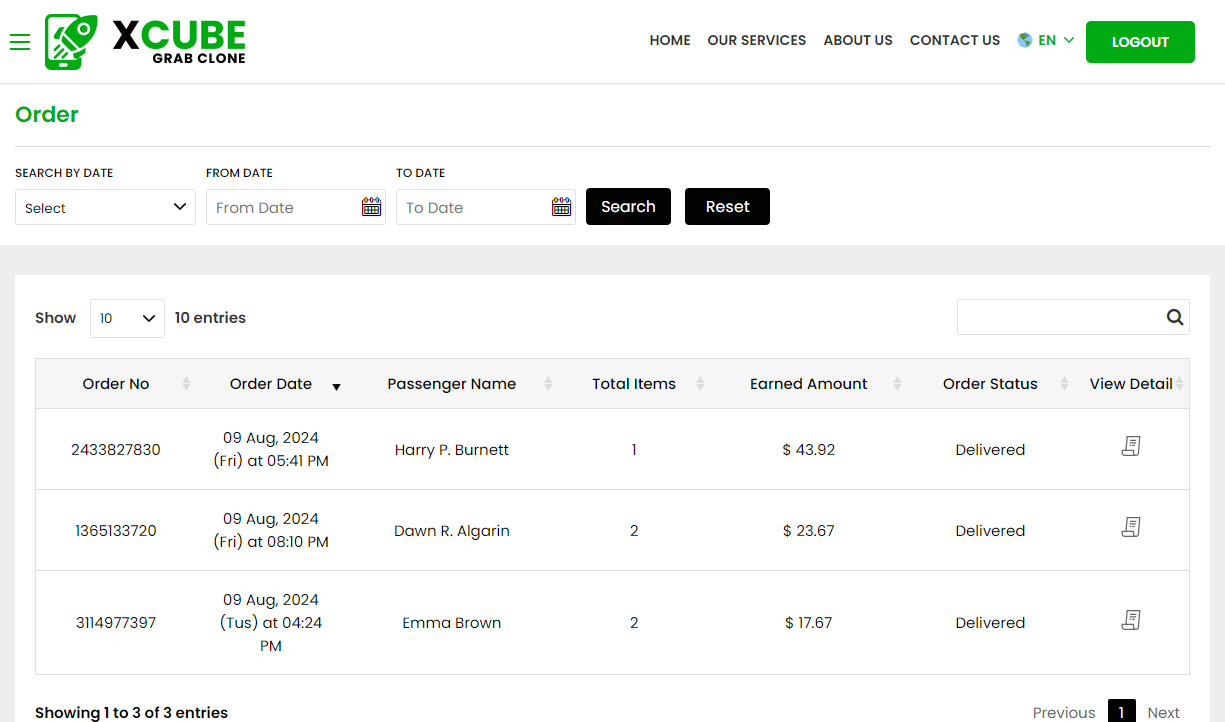Viewport: 1225px width, 722px height.
Task: Open the CONTACT US menu item
Action: click(954, 41)
